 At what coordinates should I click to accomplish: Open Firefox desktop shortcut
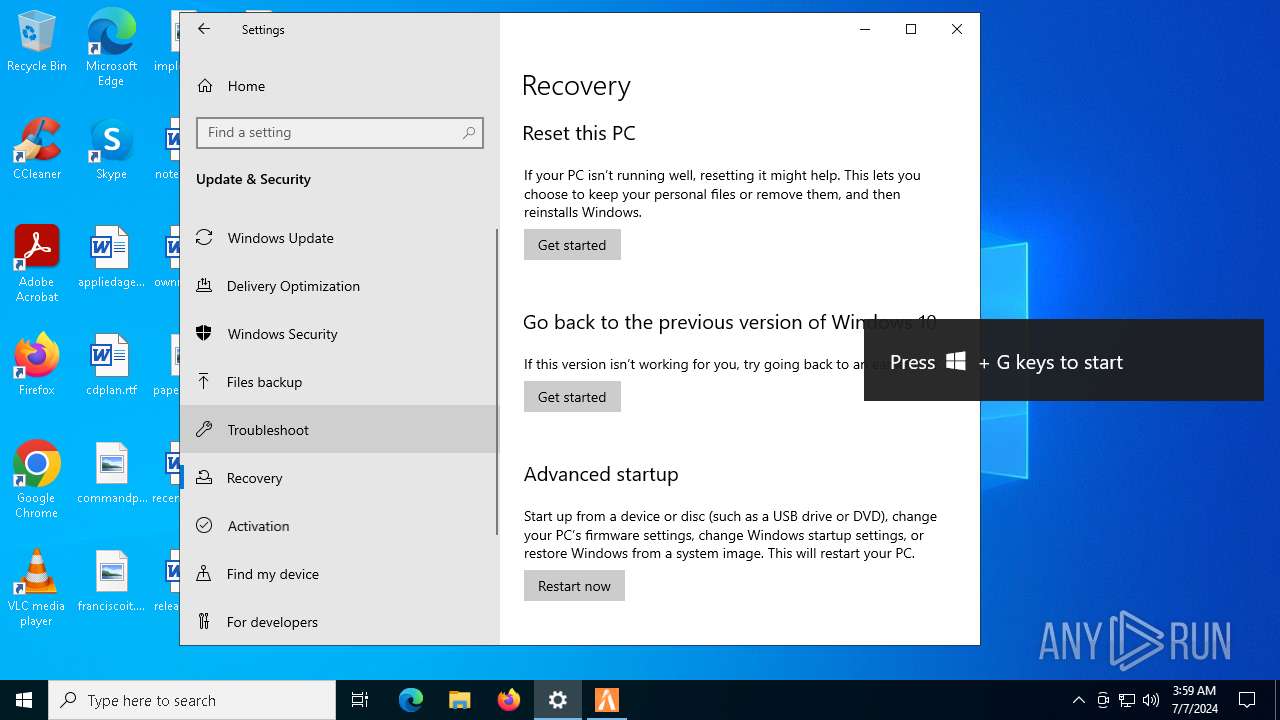click(x=37, y=366)
